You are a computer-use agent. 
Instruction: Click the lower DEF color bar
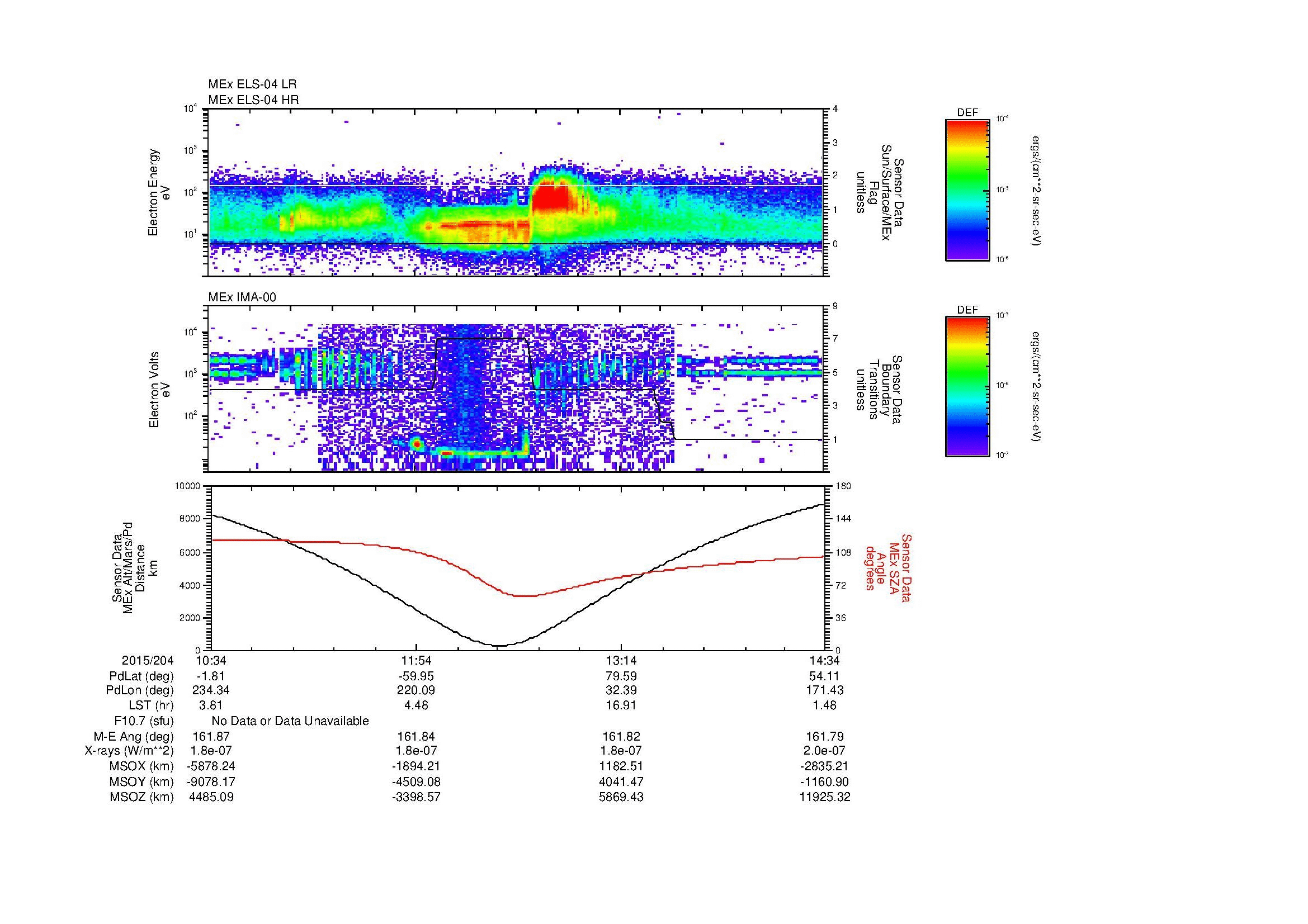(x=967, y=387)
